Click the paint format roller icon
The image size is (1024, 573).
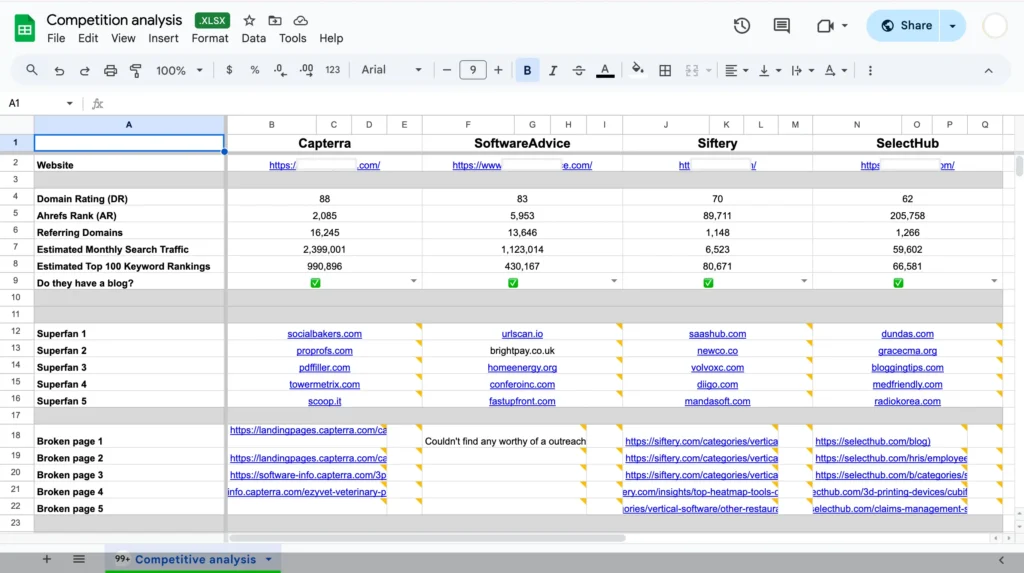coord(135,70)
